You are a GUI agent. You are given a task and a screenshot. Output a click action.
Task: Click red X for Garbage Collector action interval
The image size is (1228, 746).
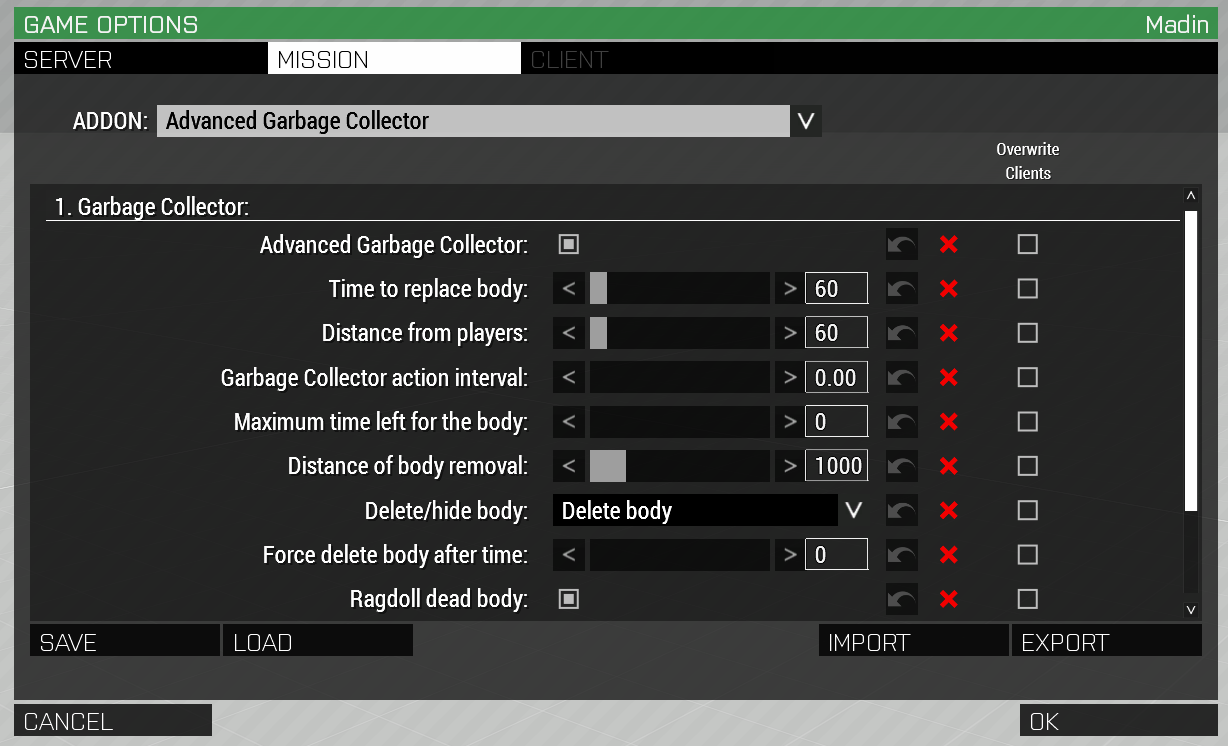click(949, 378)
